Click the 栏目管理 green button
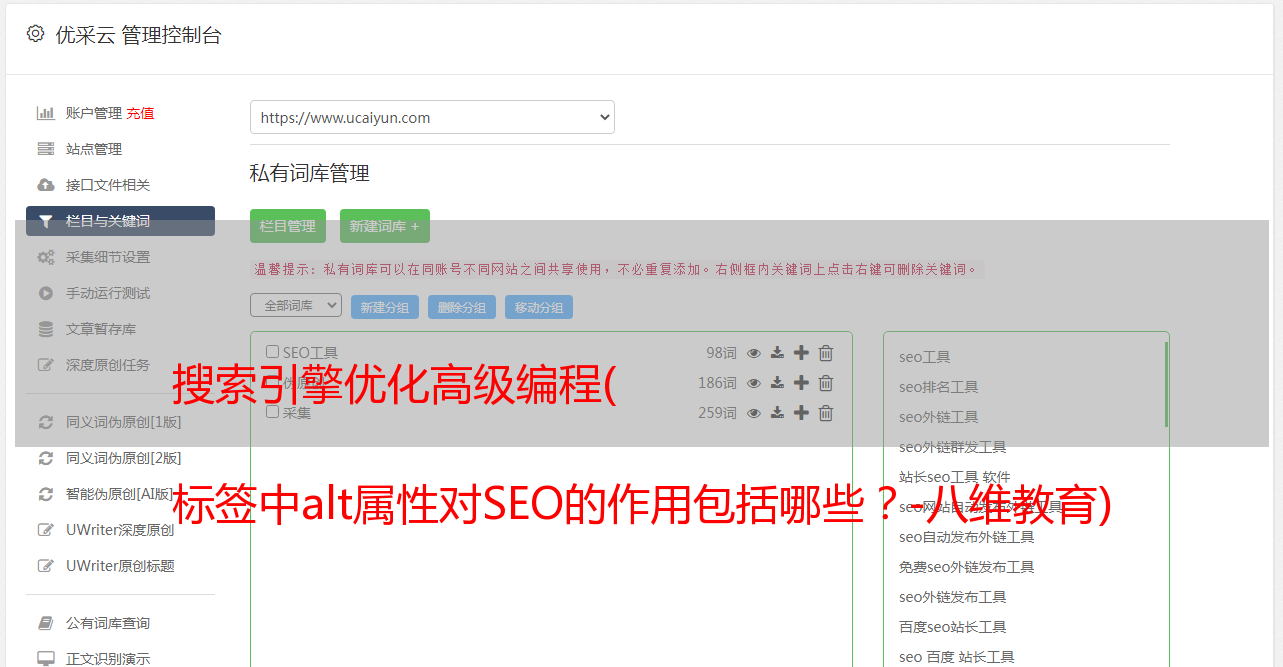 pos(288,226)
